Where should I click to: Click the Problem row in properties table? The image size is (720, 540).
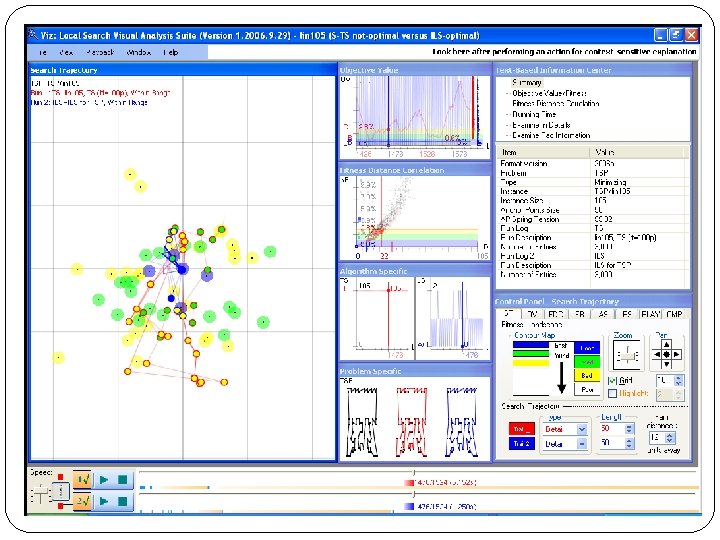(x=592, y=173)
